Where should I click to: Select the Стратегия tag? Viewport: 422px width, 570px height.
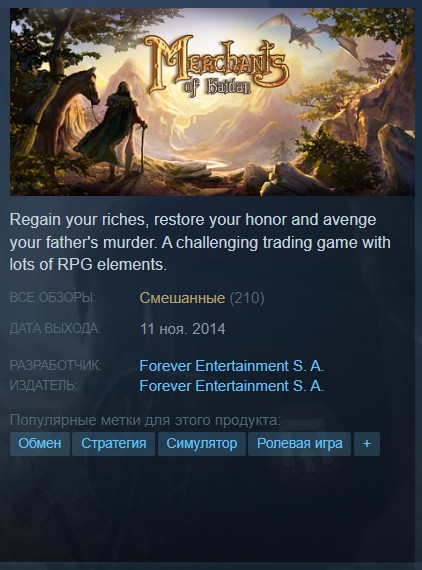(x=113, y=443)
